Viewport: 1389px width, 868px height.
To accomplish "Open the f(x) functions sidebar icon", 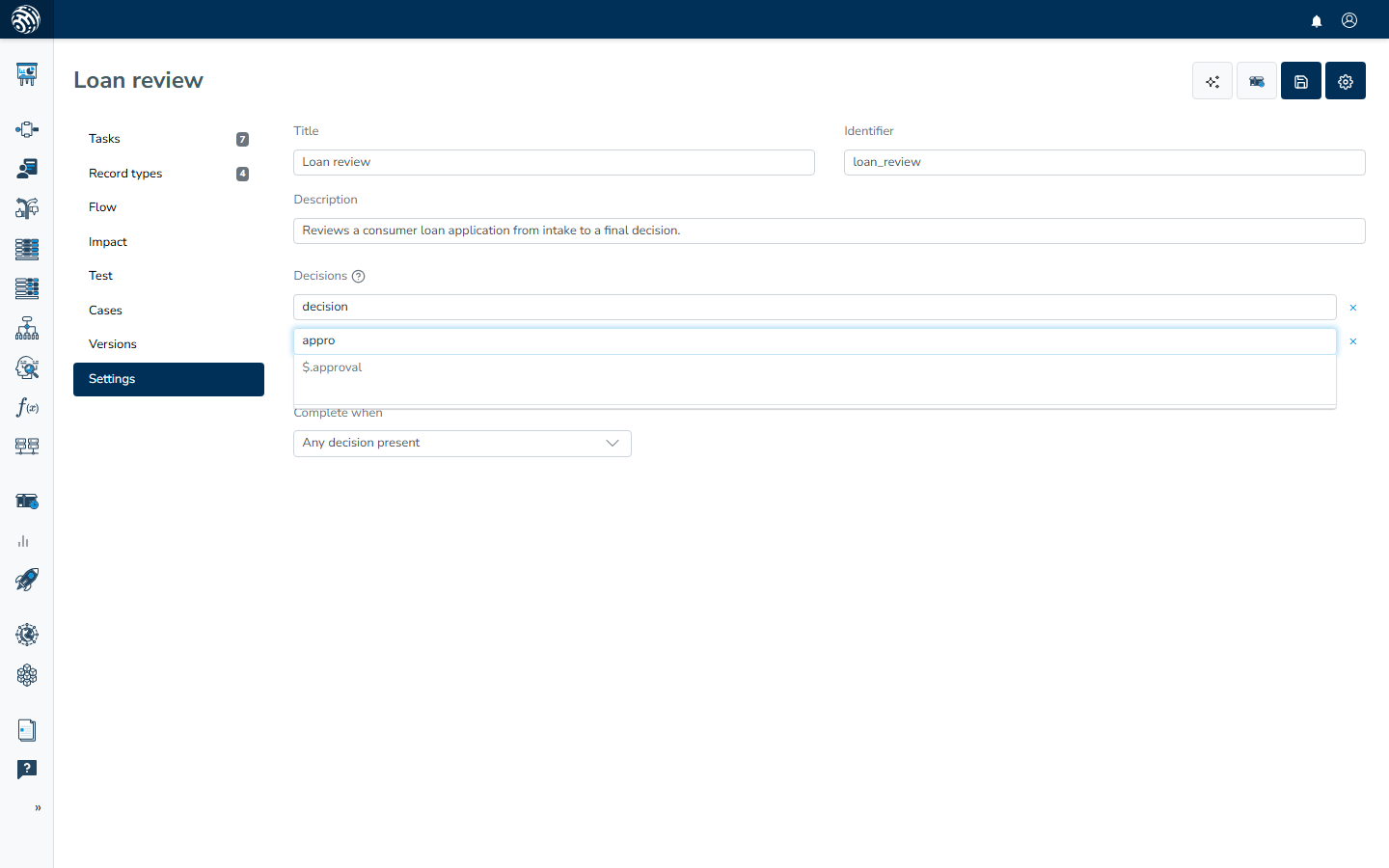I will coord(27,407).
